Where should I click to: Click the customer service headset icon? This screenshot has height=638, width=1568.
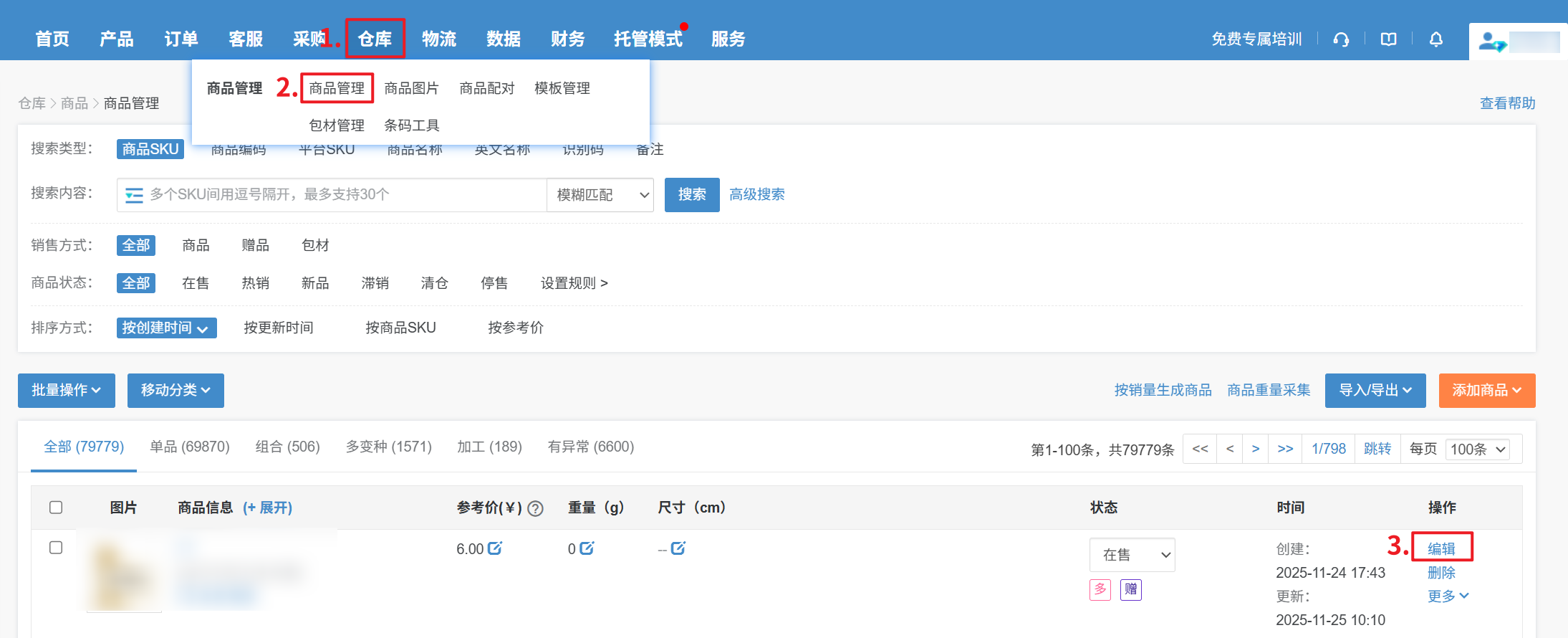click(x=1341, y=39)
